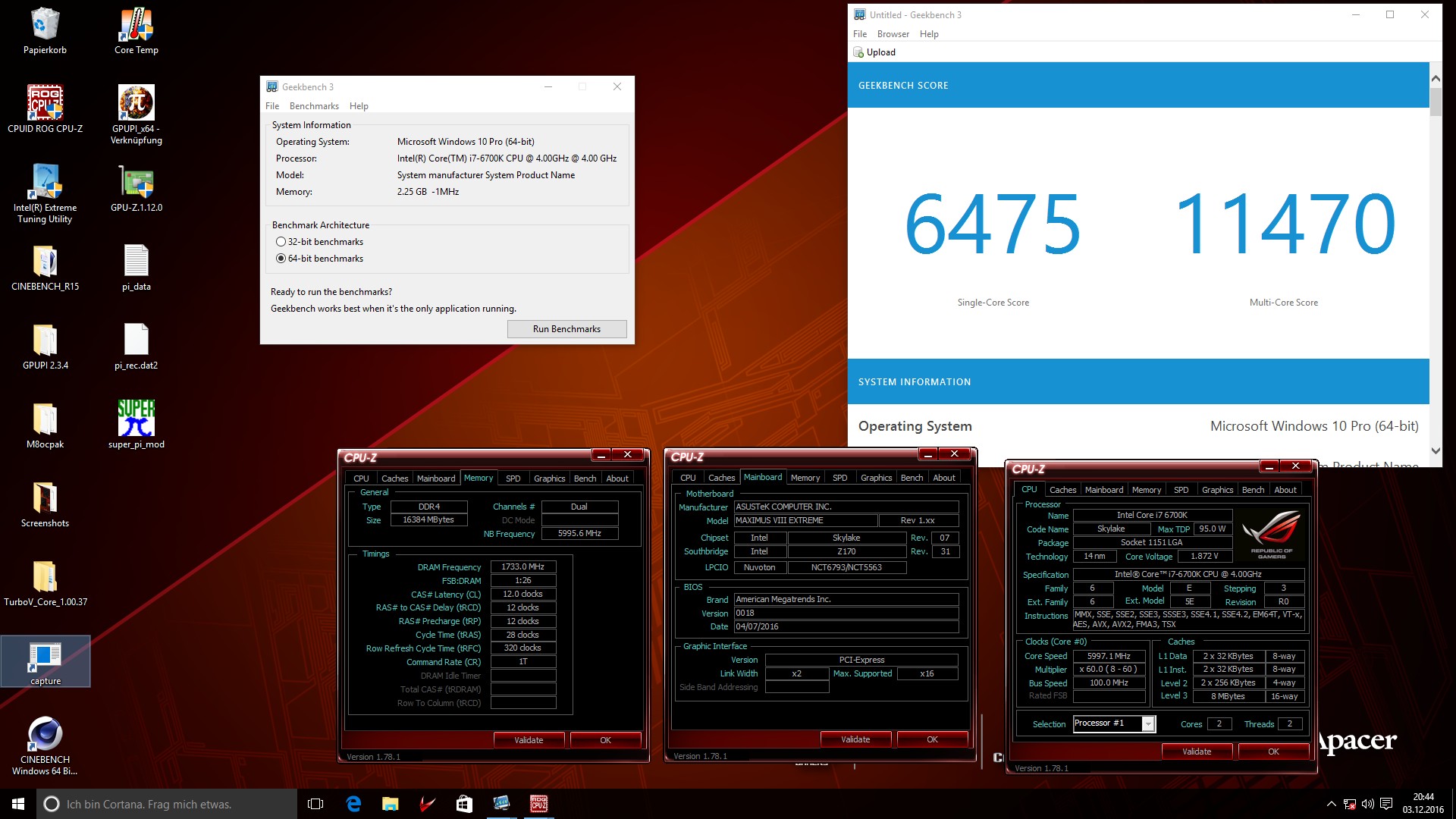
Task: Click scroll-up arrow in Geekbench results
Action: (1436, 78)
